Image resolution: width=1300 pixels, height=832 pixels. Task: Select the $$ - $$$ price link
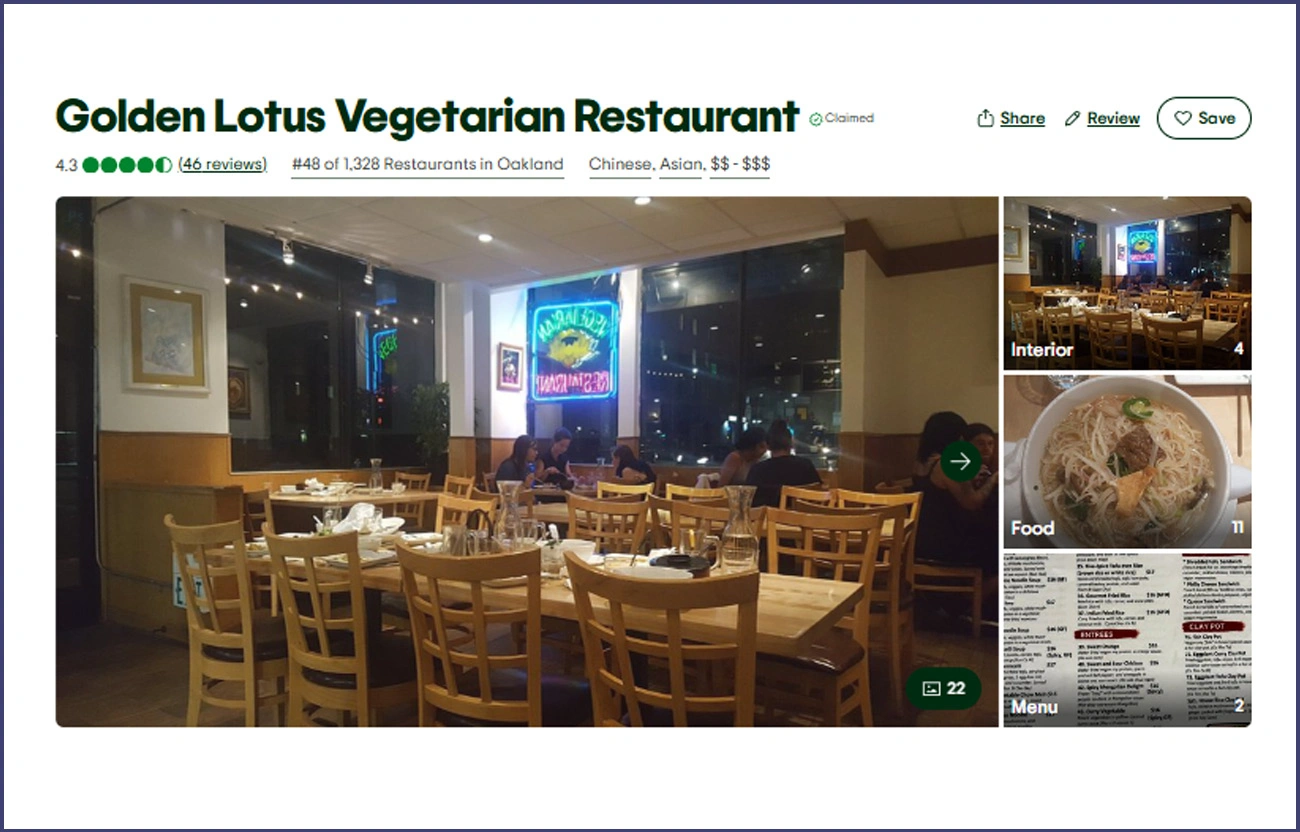point(740,164)
